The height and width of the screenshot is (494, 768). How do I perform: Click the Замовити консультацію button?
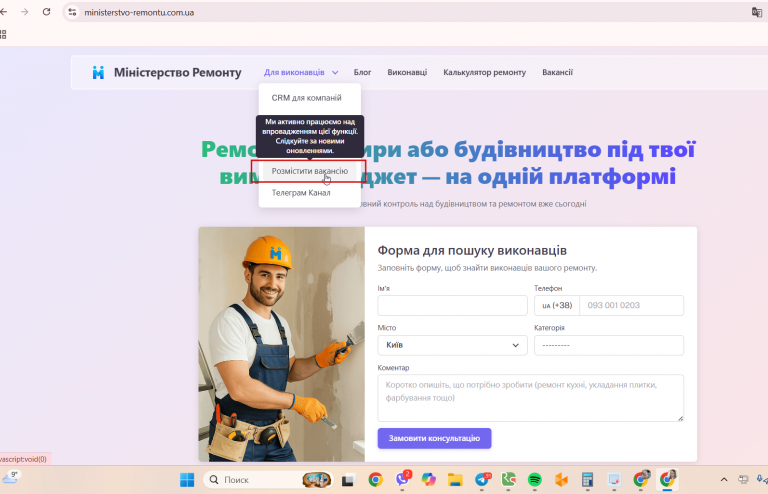[434, 438]
